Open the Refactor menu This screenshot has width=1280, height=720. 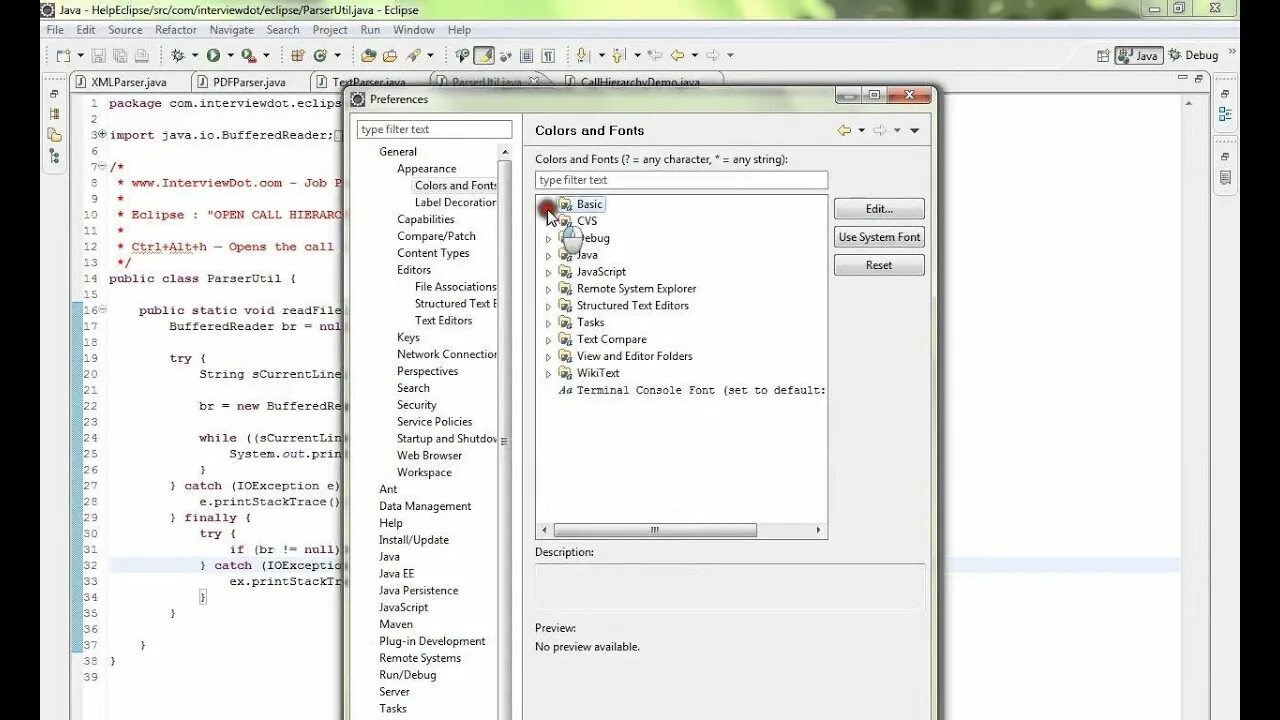click(176, 30)
